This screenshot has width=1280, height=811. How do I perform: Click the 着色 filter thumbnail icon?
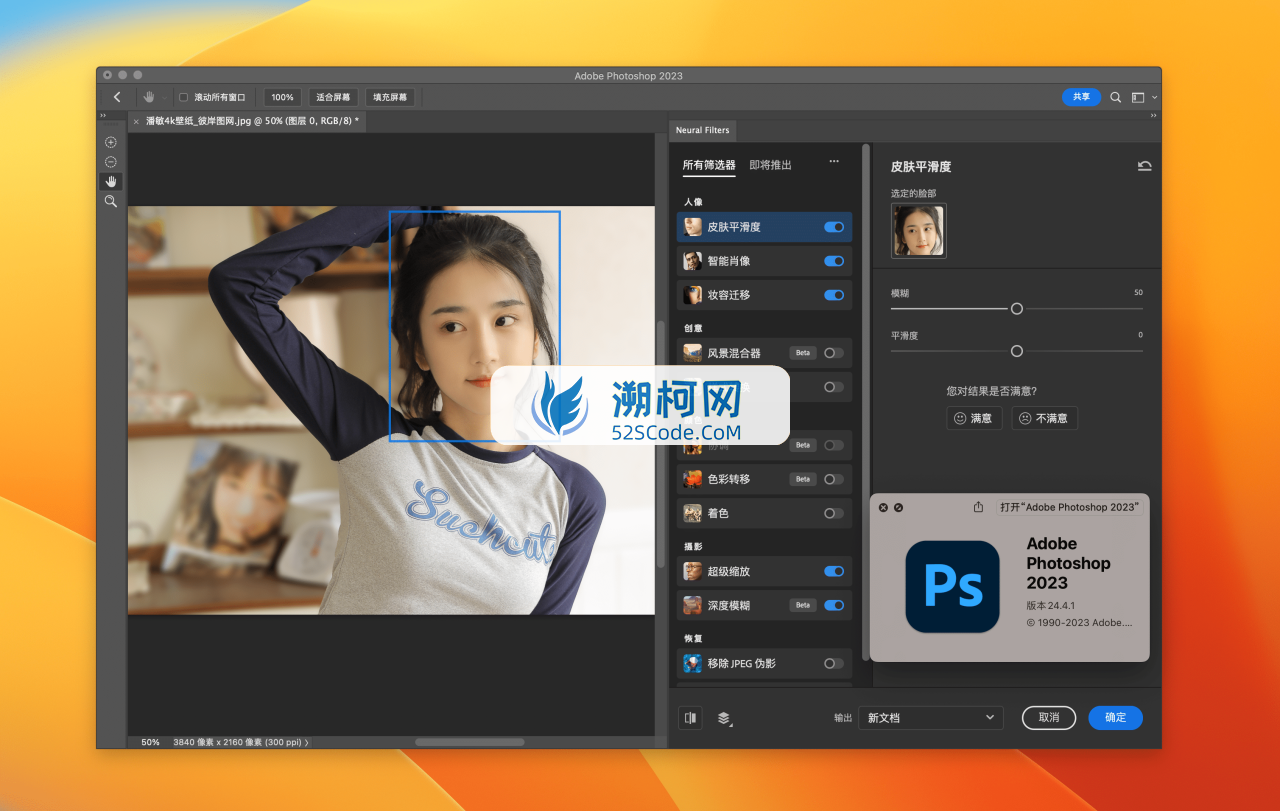pos(692,513)
